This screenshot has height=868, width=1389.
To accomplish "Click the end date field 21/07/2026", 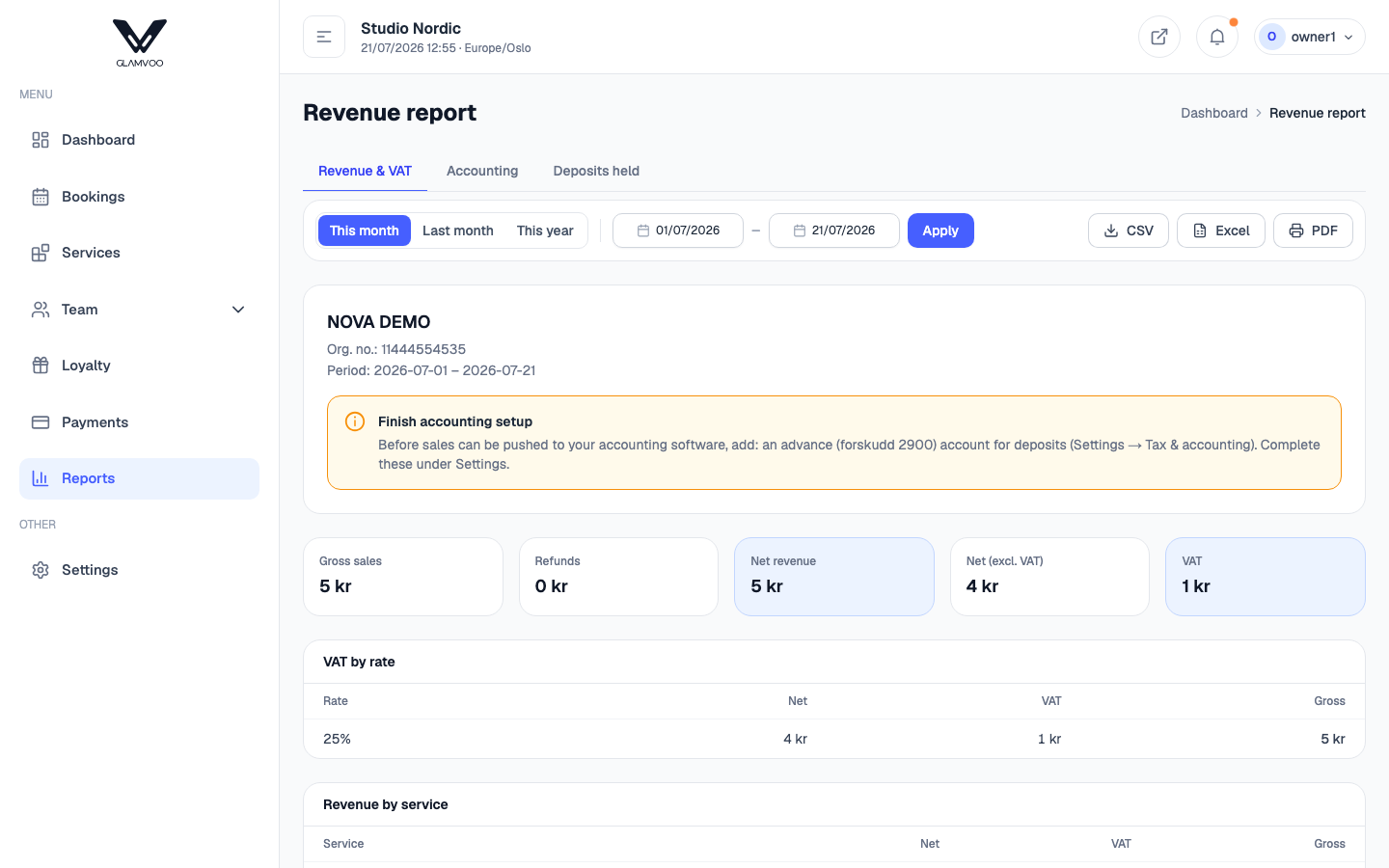I will 834,231.
